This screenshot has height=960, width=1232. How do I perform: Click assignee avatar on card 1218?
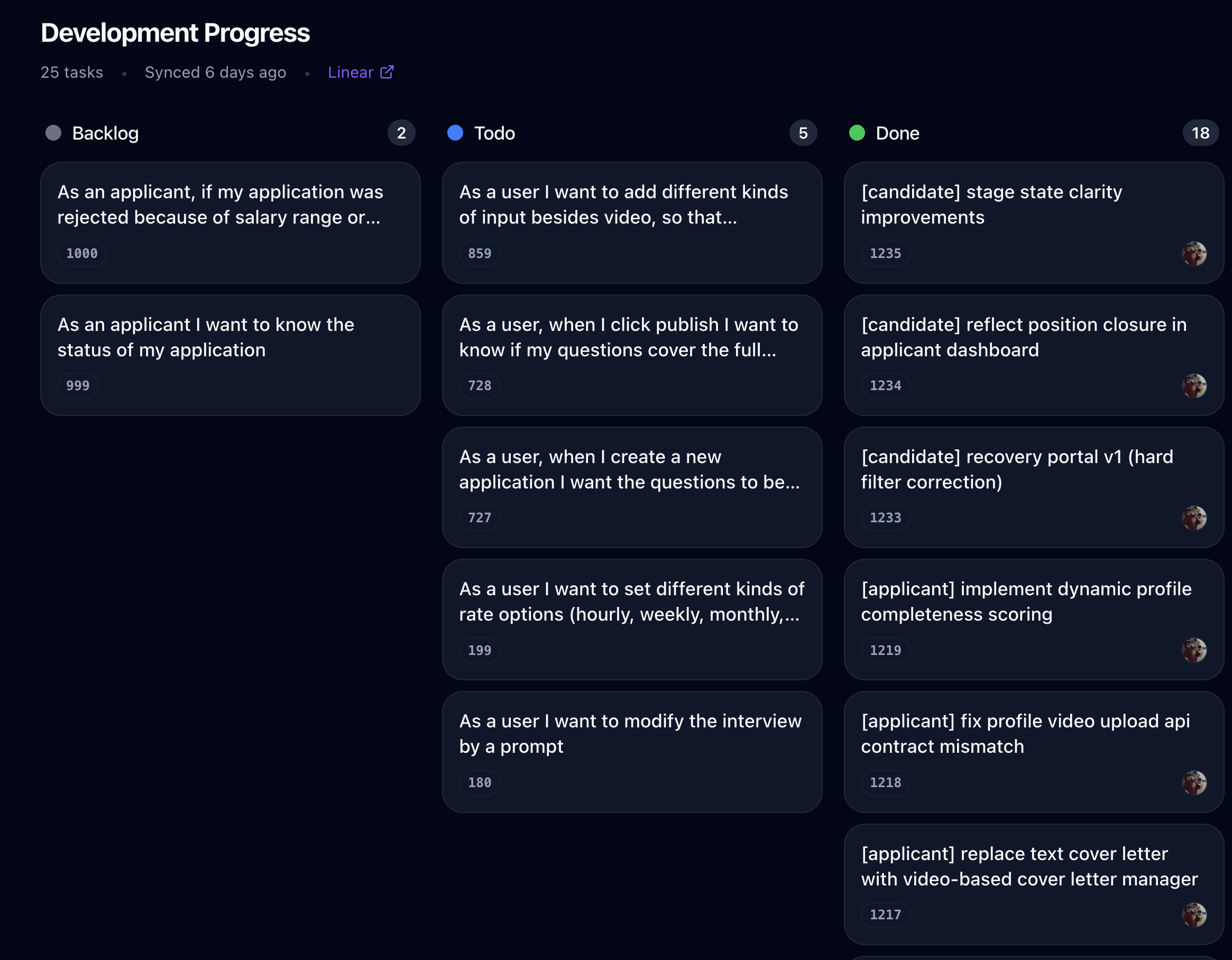coord(1194,783)
